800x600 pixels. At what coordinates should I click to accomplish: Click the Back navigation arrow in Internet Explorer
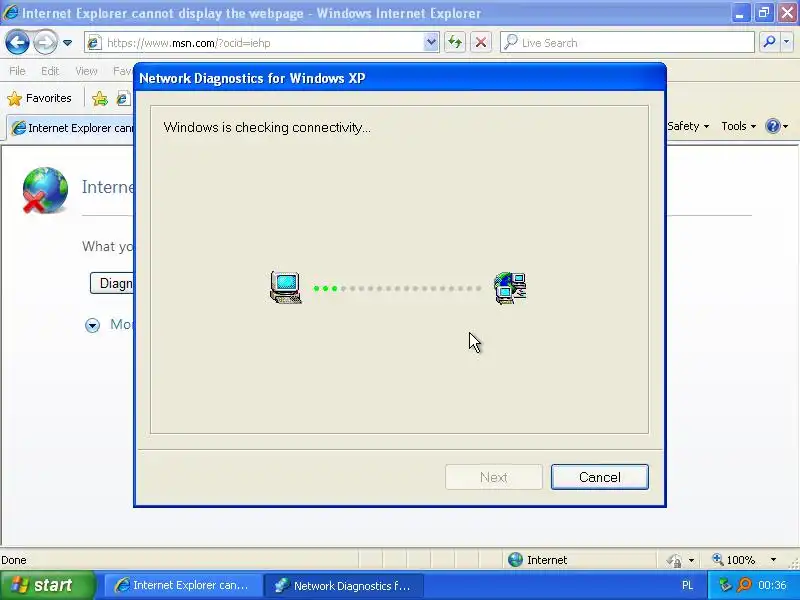tap(17, 42)
